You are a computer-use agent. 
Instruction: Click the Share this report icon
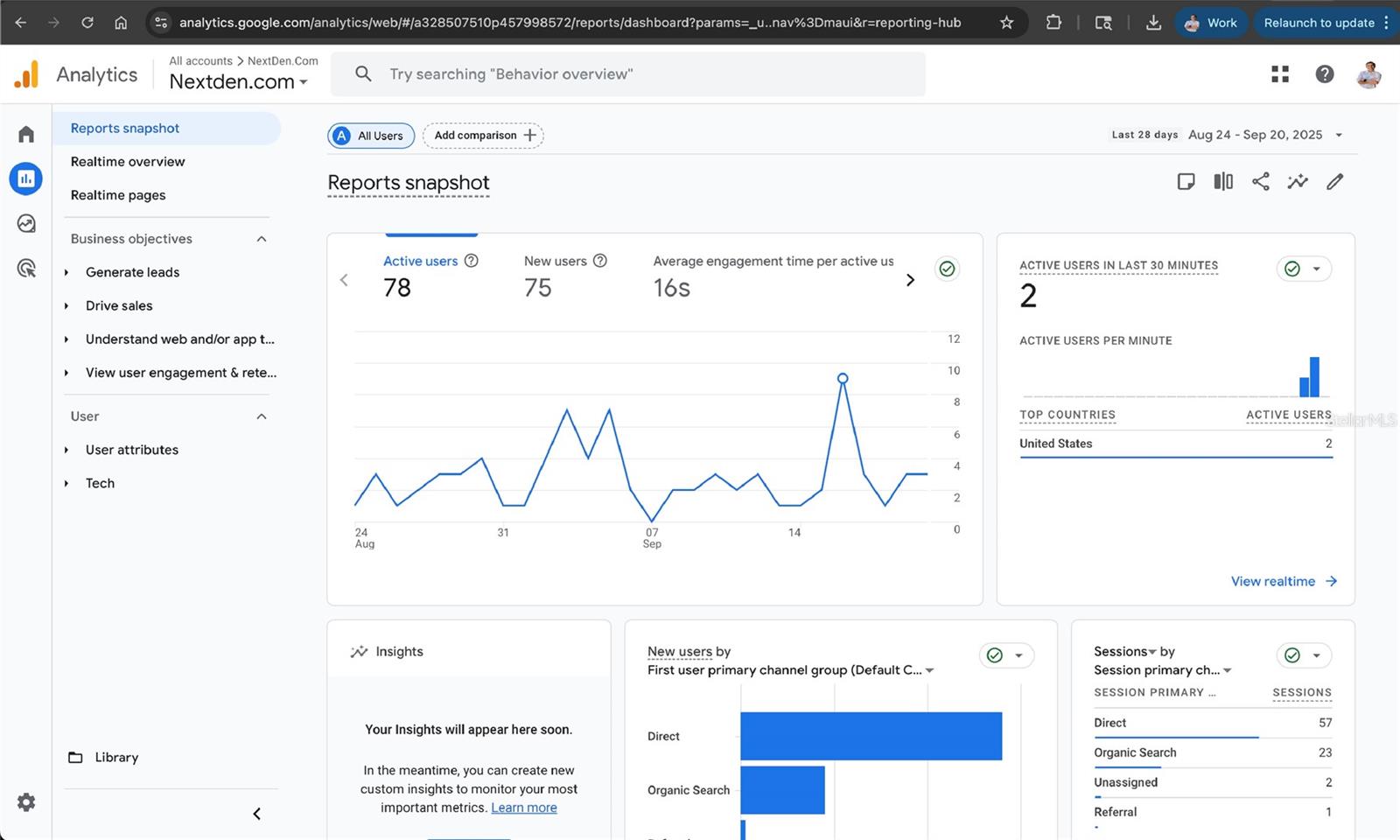pos(1260,182)
